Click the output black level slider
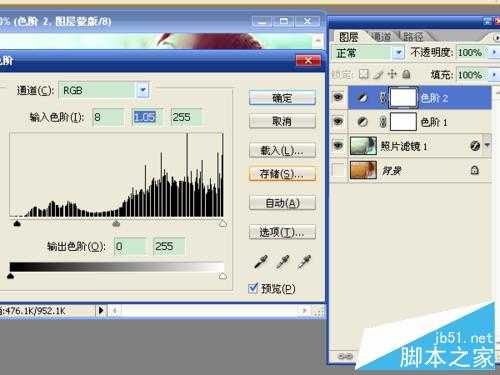The height and width of the screenshot is (375, 500). (x=10, y=276)
